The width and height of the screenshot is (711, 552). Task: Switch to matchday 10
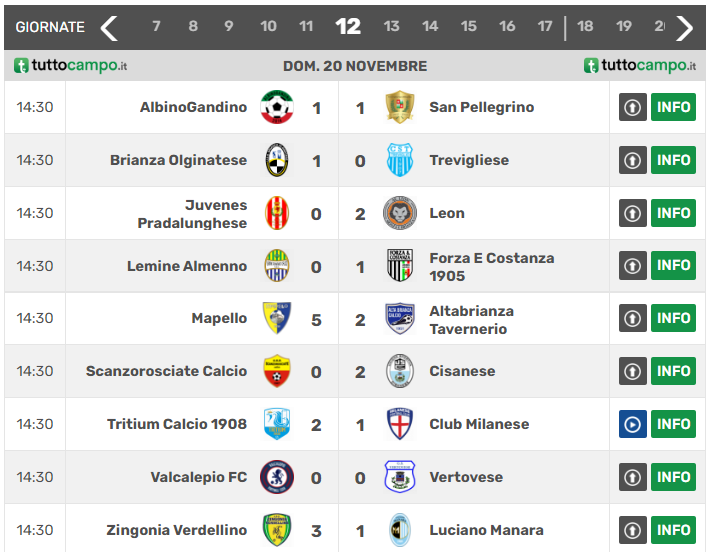pos(268,27)
